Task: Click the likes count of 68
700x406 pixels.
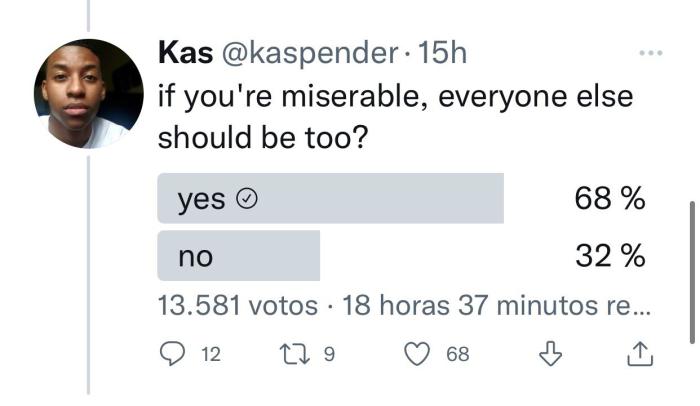Action: [x=458, y=353]
